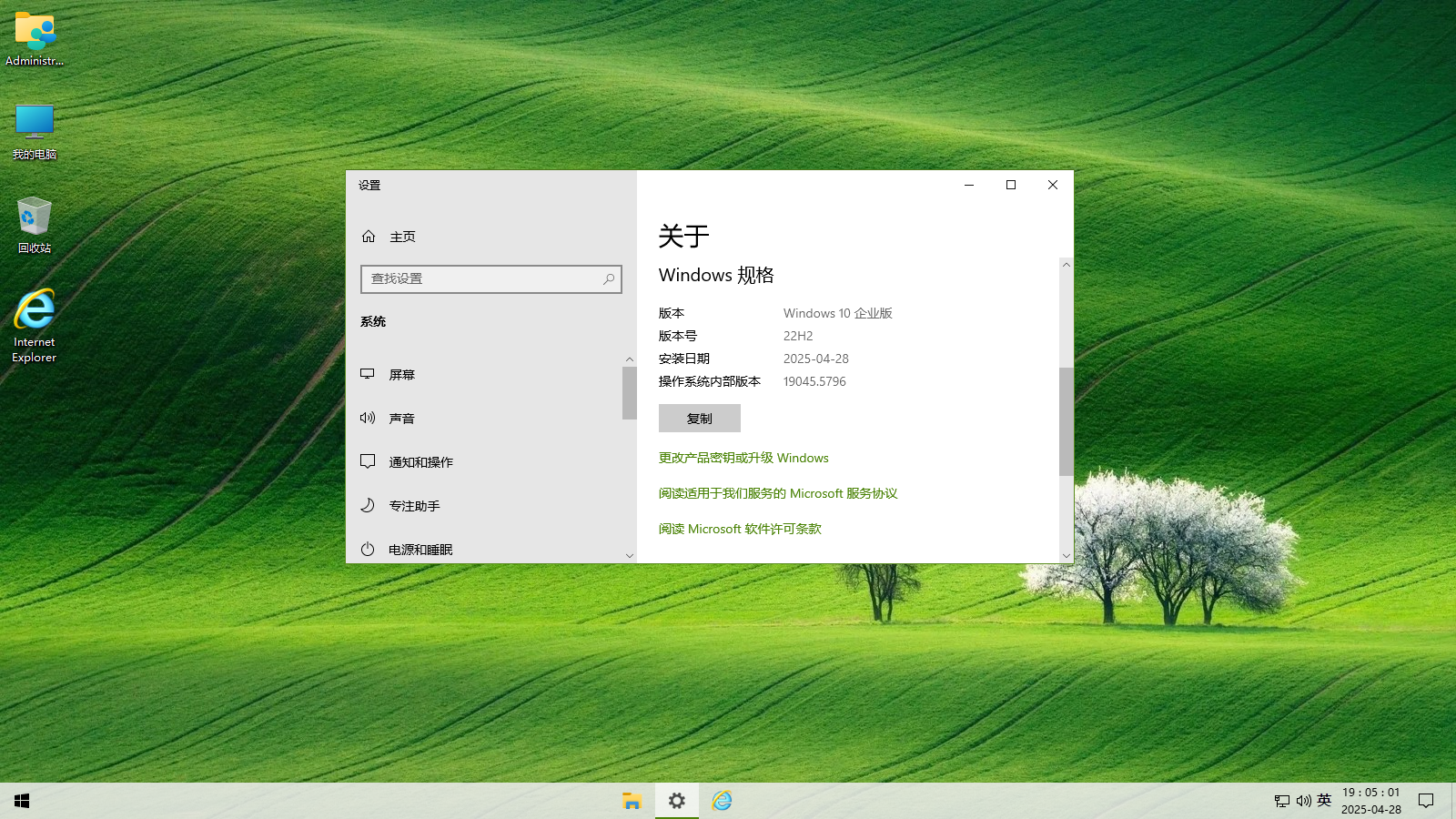The height and width of the screenshot is (819, 1456).
Task: Open File Explorer from the taskbar
Action: coord(632,801)
